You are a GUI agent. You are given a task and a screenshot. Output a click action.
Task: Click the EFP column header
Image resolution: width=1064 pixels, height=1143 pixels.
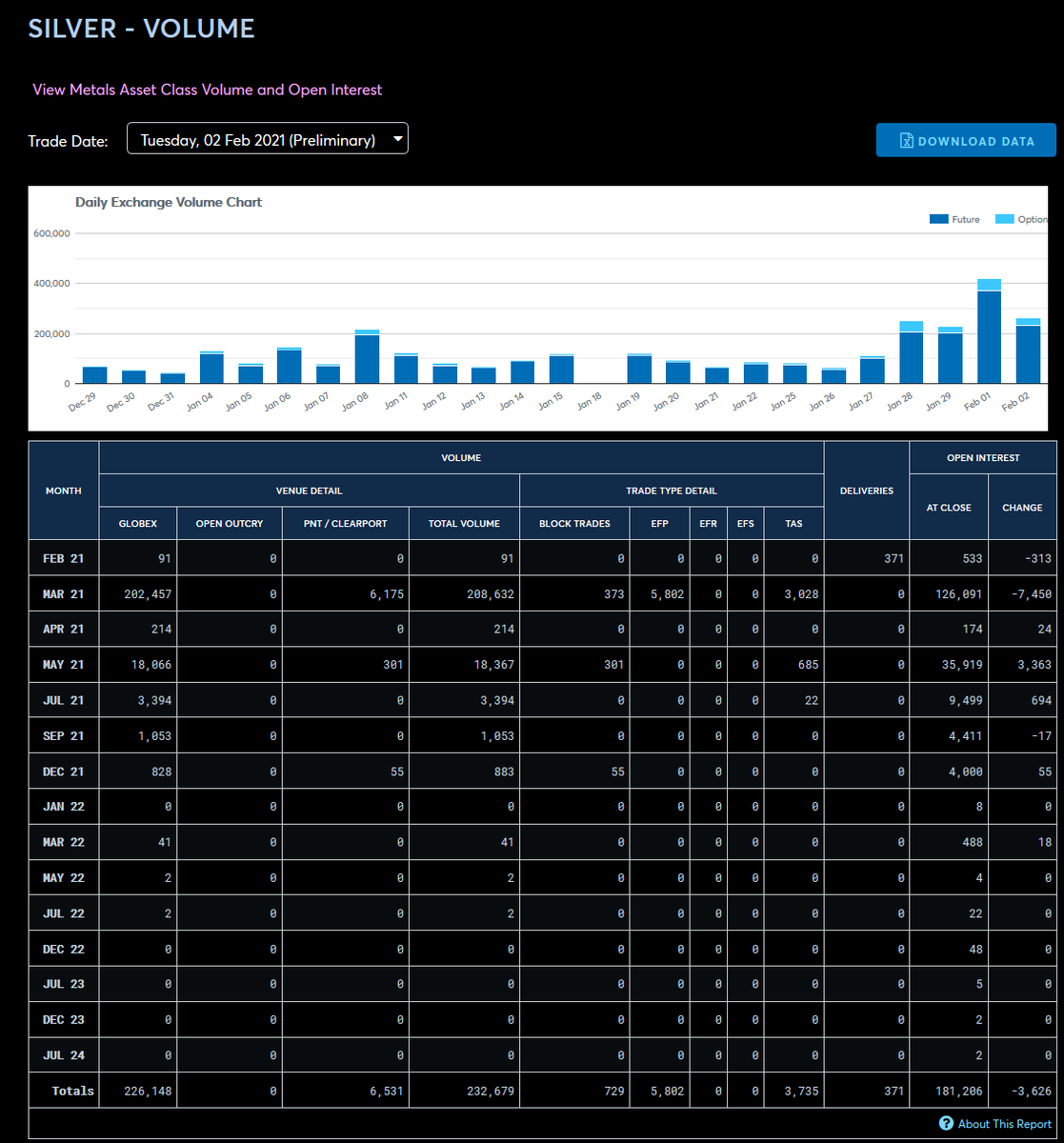pyautogui.click(x=660, y=523)
